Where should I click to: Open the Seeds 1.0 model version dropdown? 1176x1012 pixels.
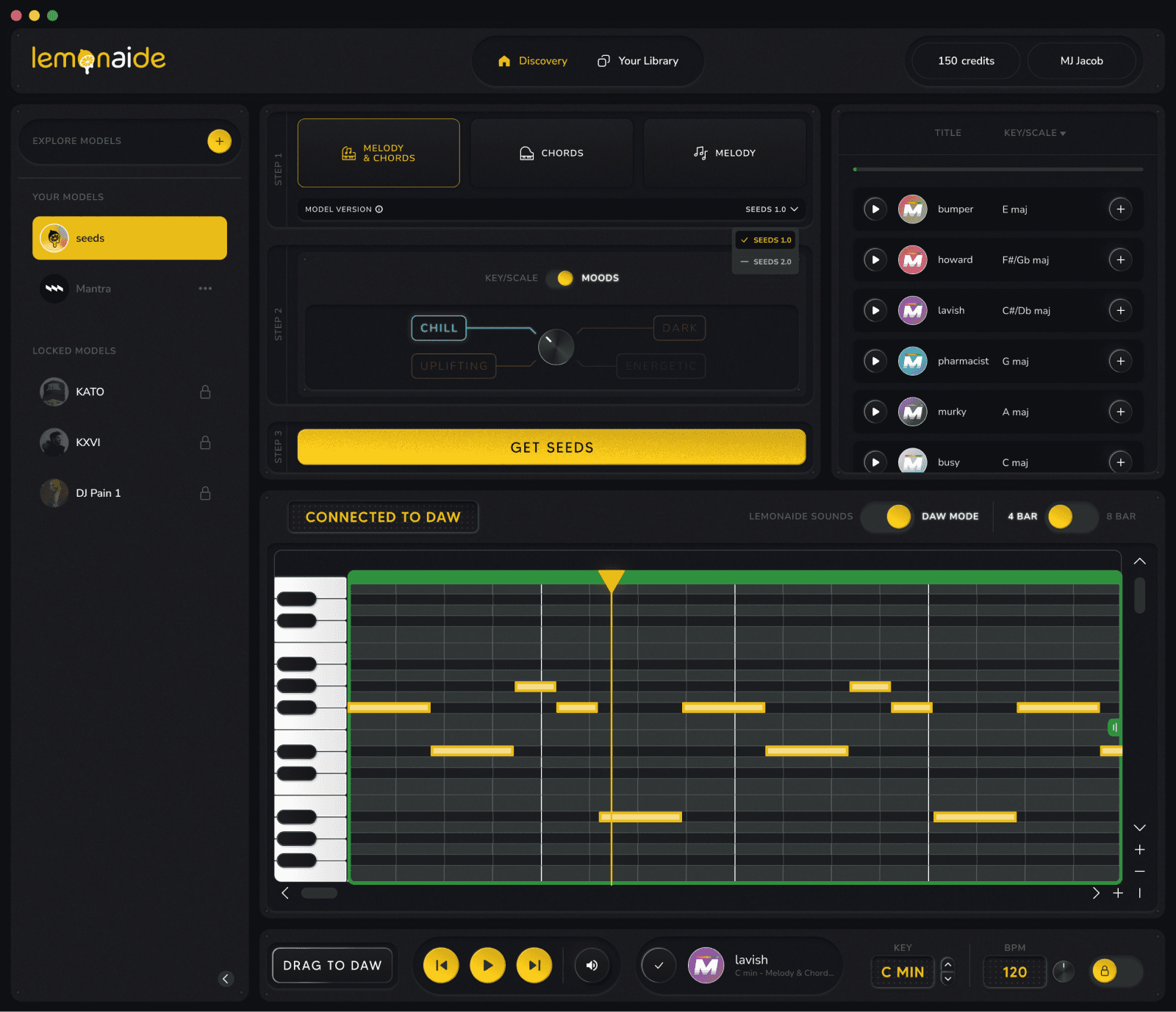[772, 209]
